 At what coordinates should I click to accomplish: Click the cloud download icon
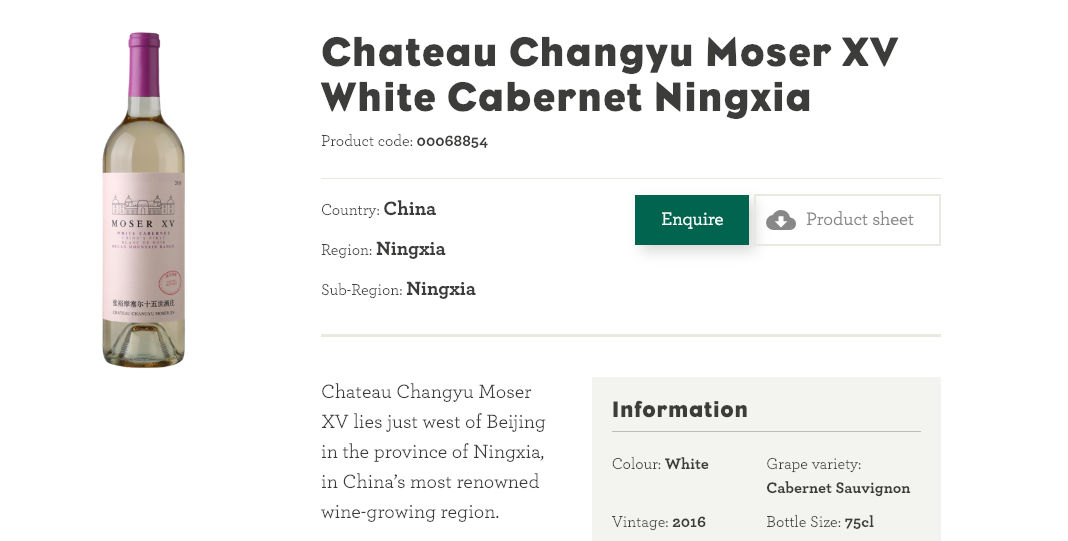point(781,220)
